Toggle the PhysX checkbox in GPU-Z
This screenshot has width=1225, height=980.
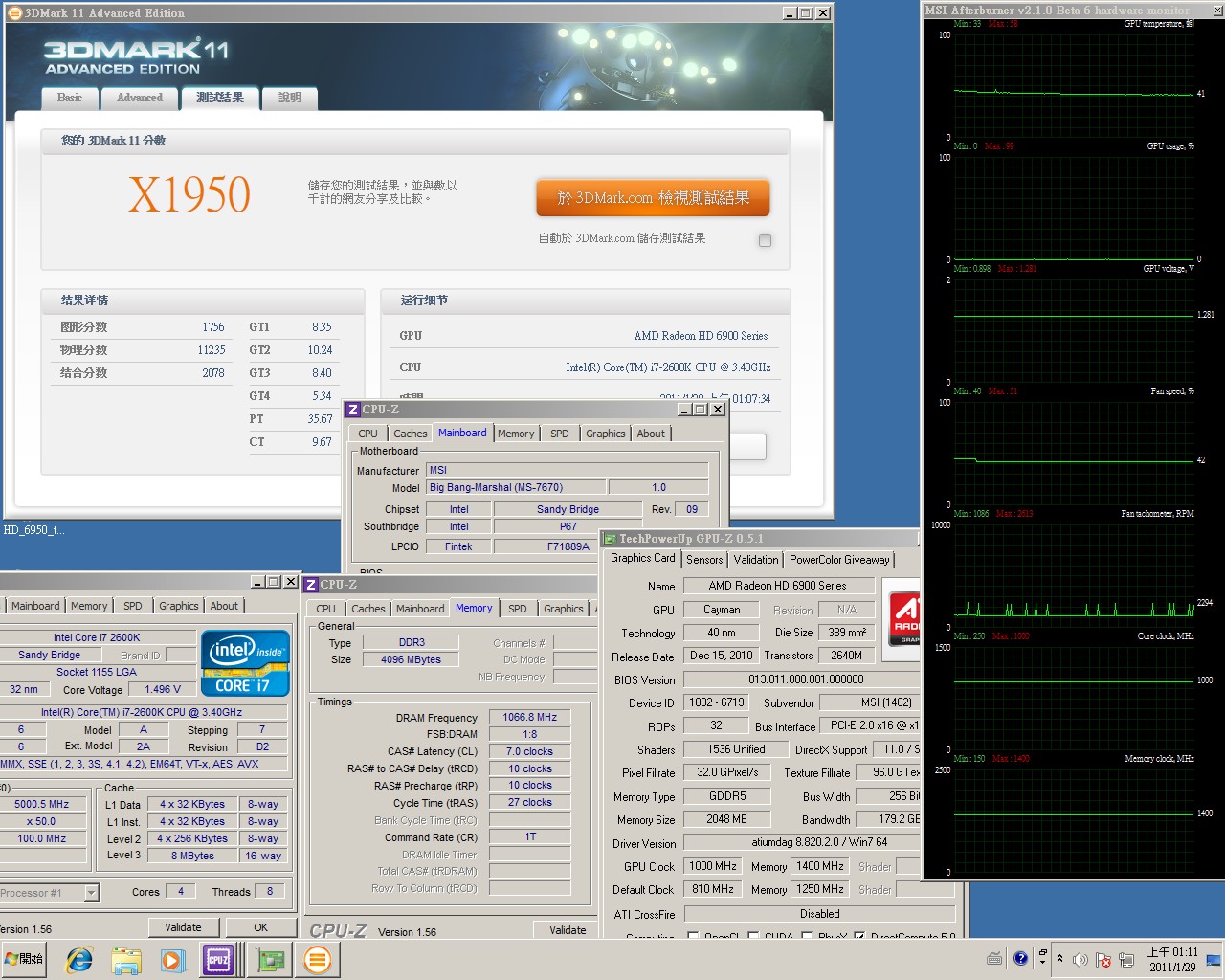(x=807, y=937)
